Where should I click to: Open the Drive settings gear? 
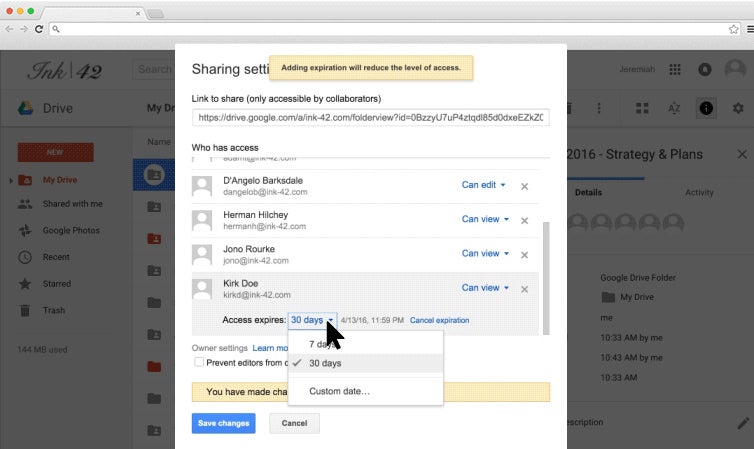tap(738, 108)
